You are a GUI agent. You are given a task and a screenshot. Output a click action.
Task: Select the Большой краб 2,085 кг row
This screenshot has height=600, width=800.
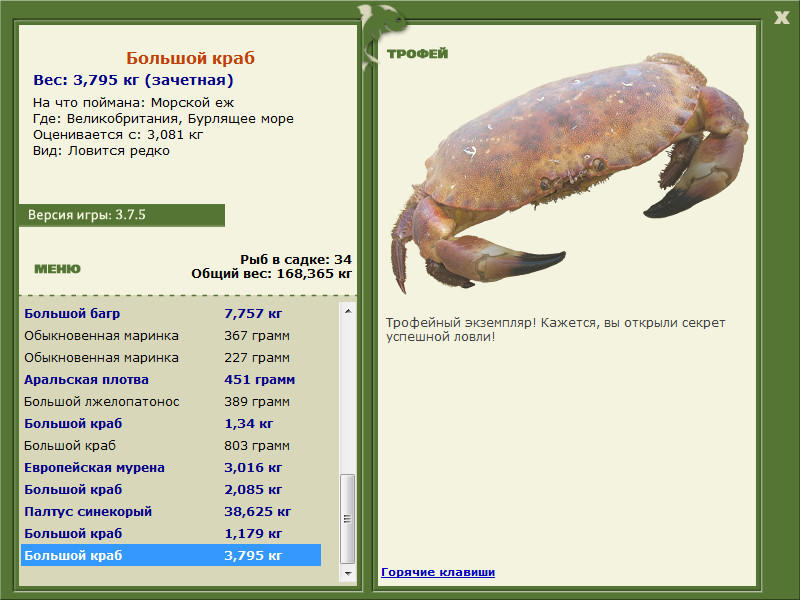171,489
